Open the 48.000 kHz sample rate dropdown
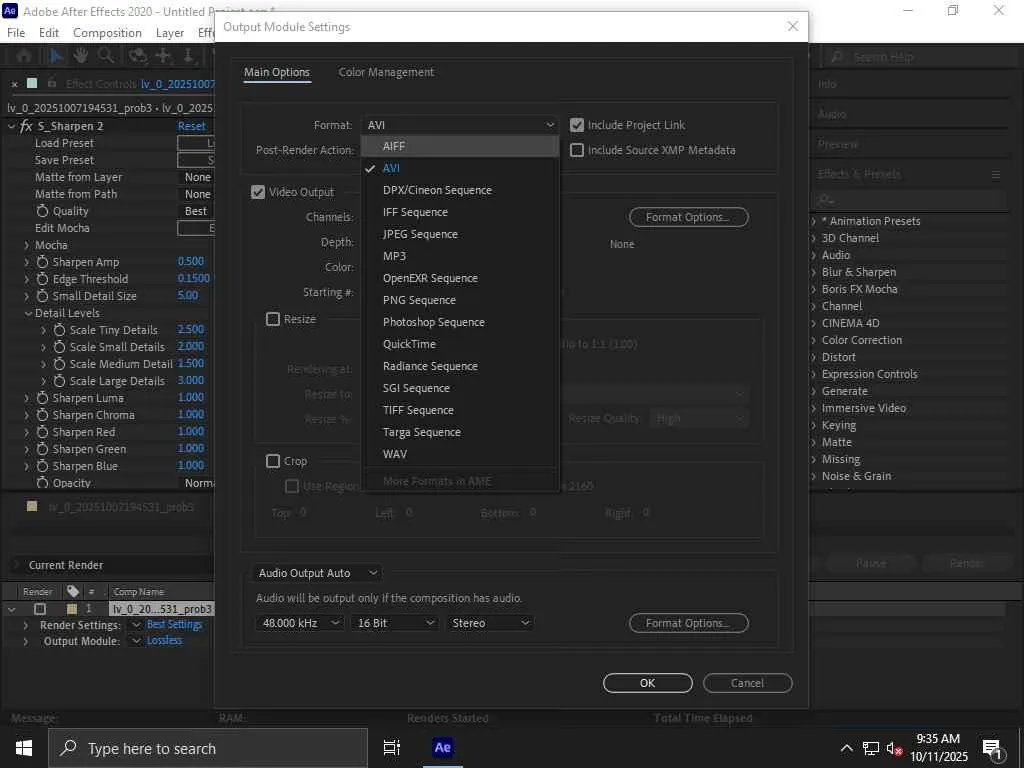The image size is (1024, 768). click(299, 623)
